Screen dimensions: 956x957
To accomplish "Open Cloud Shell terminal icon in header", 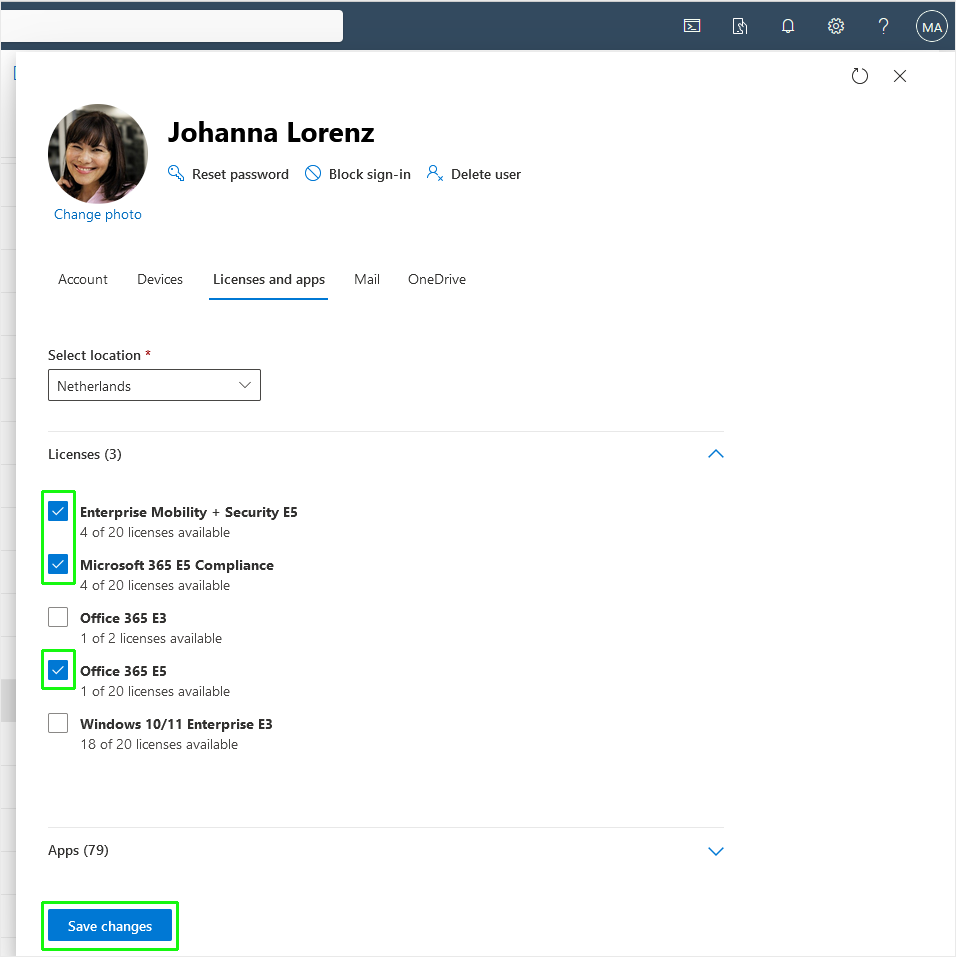I will [692, 26].
